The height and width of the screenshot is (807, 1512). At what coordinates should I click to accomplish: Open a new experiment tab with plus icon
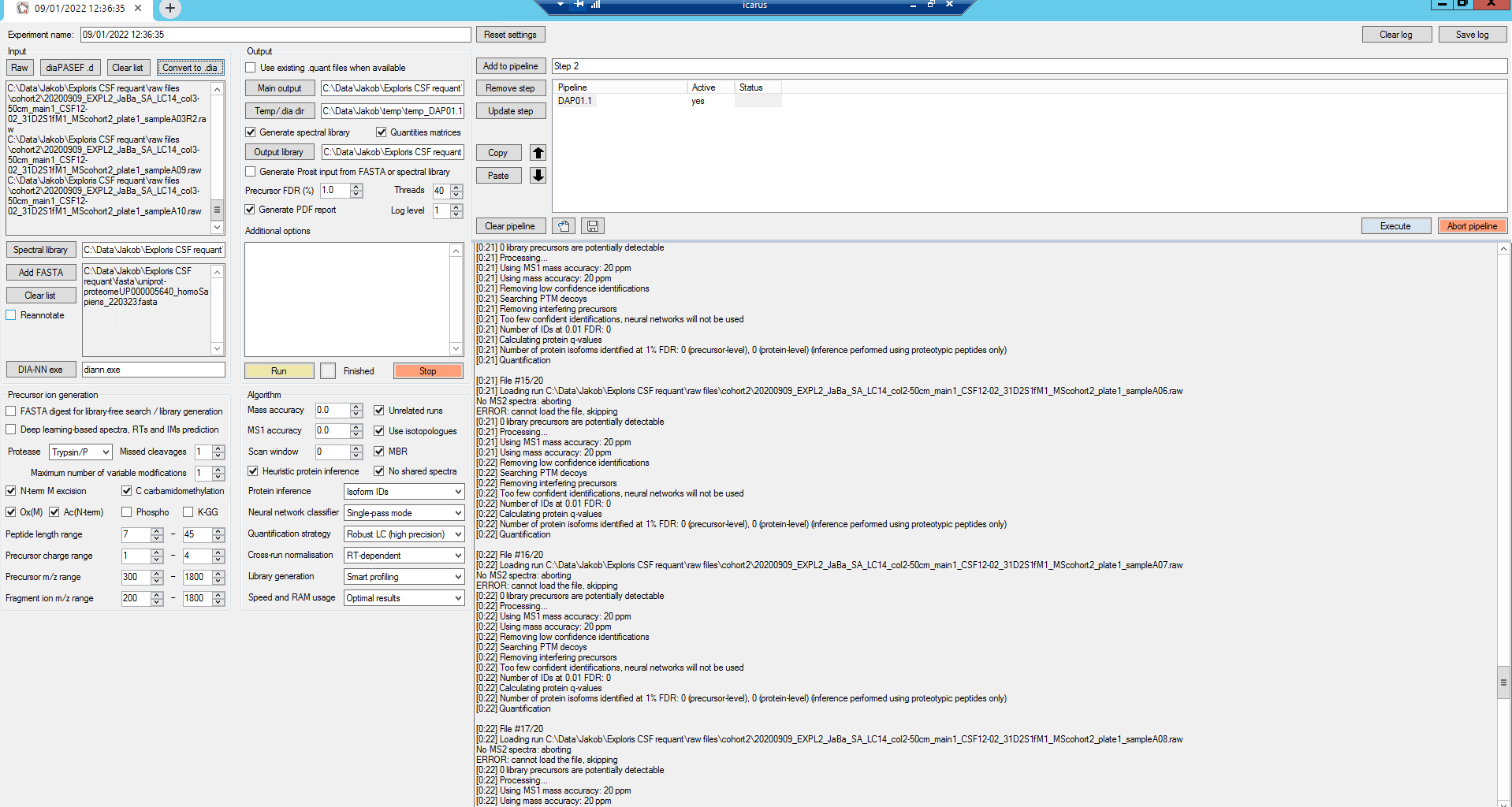click(169, 9)
